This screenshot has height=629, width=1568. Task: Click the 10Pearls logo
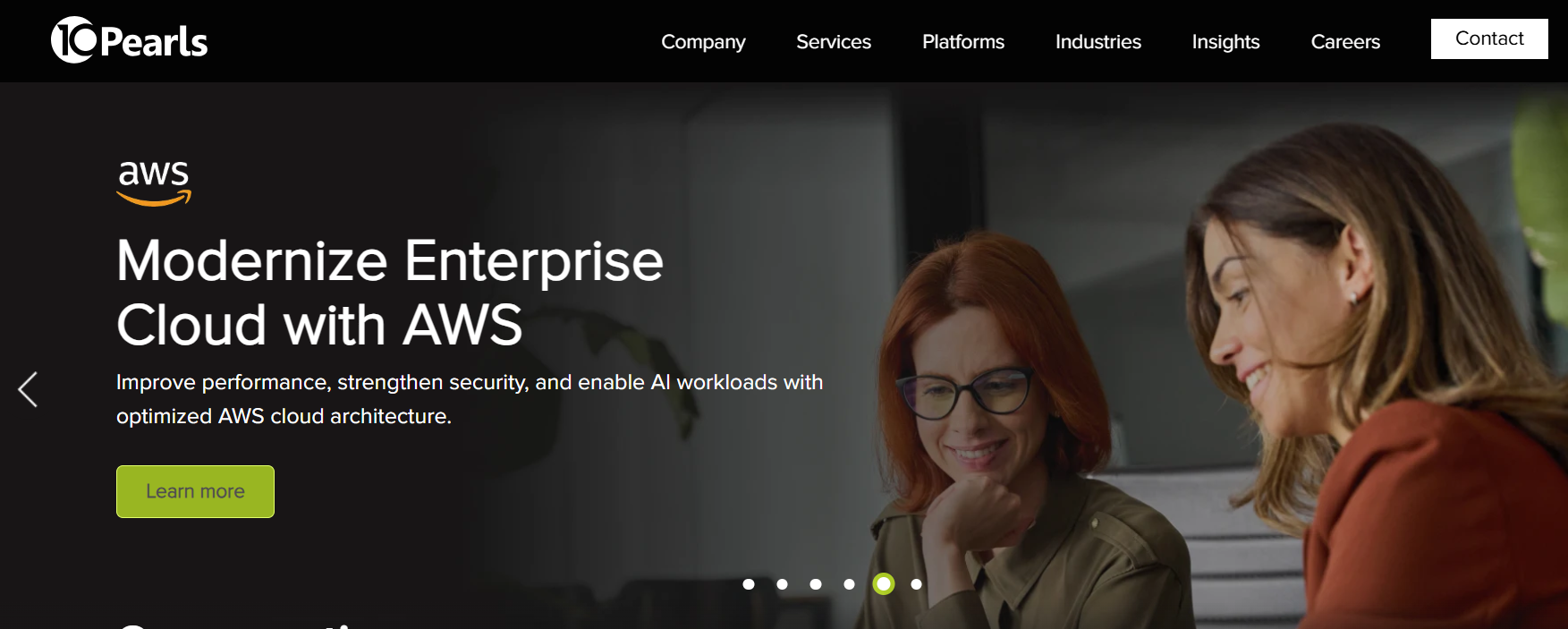tap(130, 40)
